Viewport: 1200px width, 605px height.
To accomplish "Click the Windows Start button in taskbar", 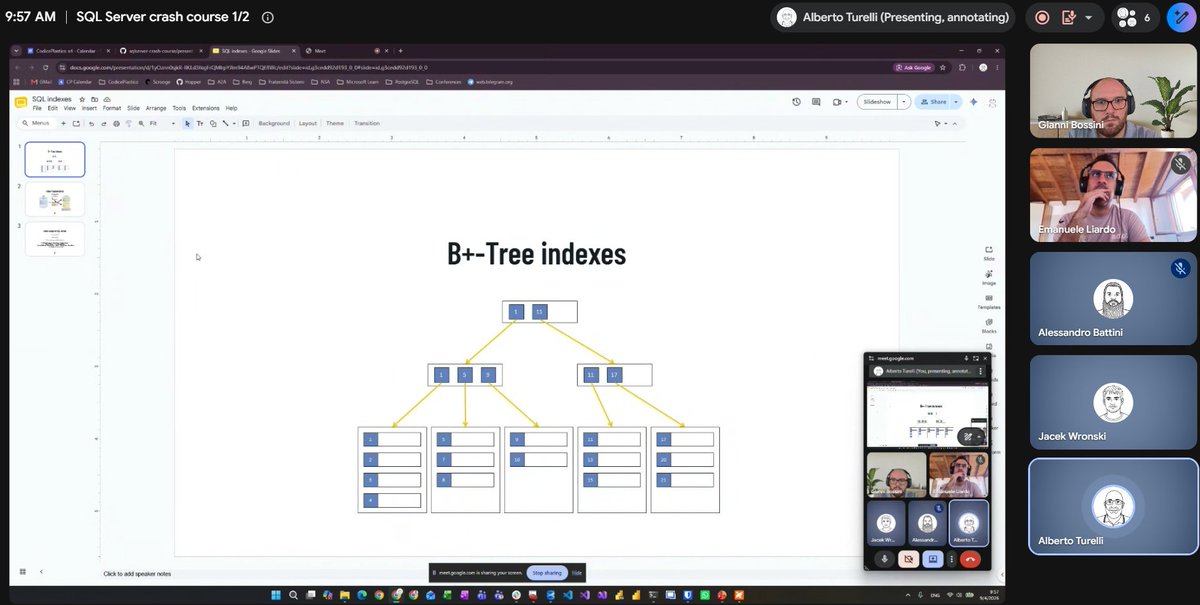I will click(275, 595).
